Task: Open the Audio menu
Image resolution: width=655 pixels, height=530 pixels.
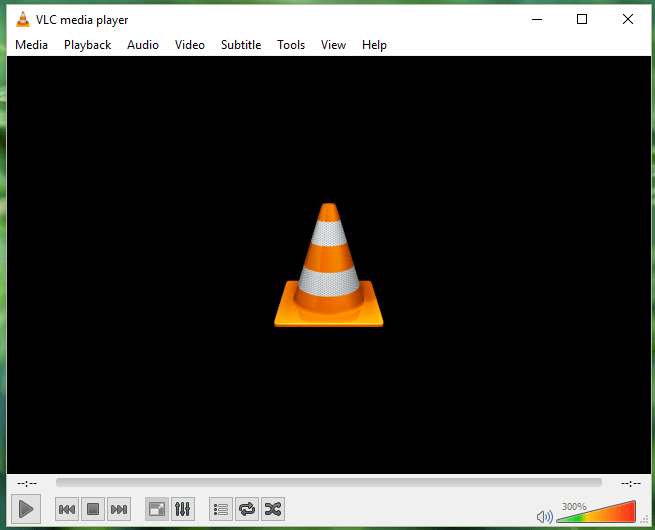Action: (x=143, y=45)
